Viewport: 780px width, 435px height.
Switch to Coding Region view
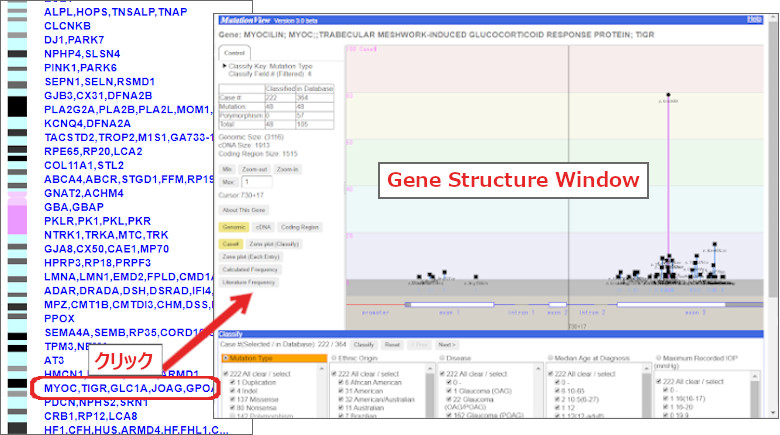point(297,227)
